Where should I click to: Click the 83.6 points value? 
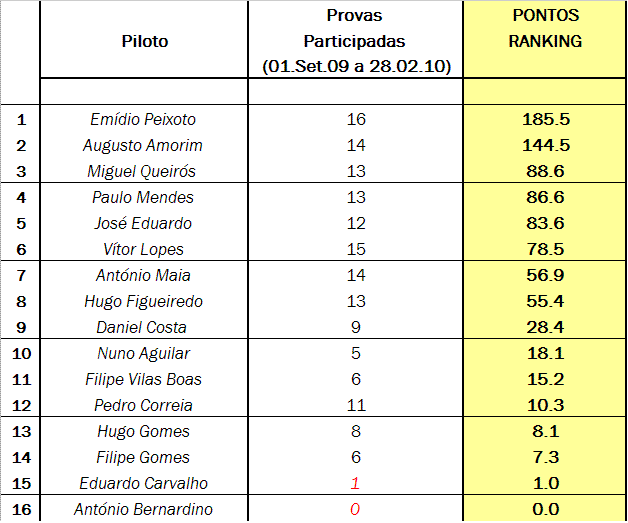coord(545,223)
